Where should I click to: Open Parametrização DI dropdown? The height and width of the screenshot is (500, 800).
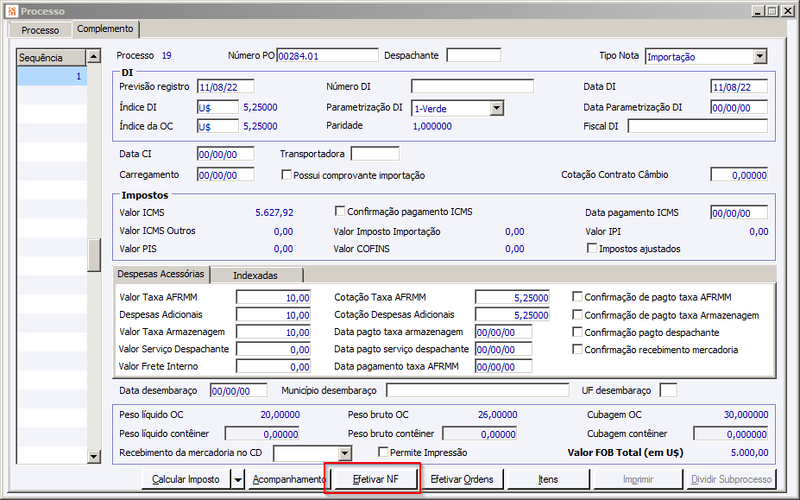pyautogui.click(x=496, y=108)
